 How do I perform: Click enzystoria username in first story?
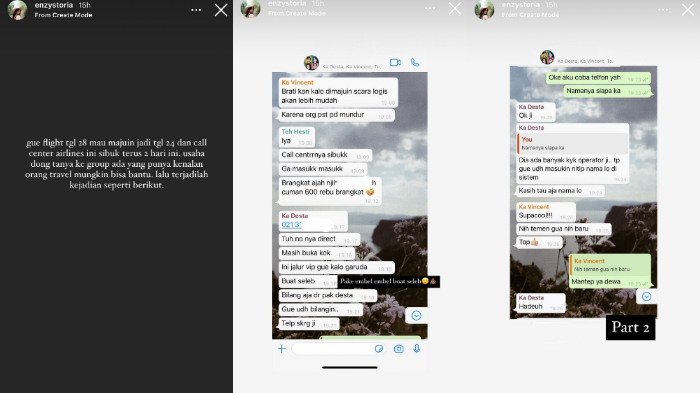coord(54,5)
